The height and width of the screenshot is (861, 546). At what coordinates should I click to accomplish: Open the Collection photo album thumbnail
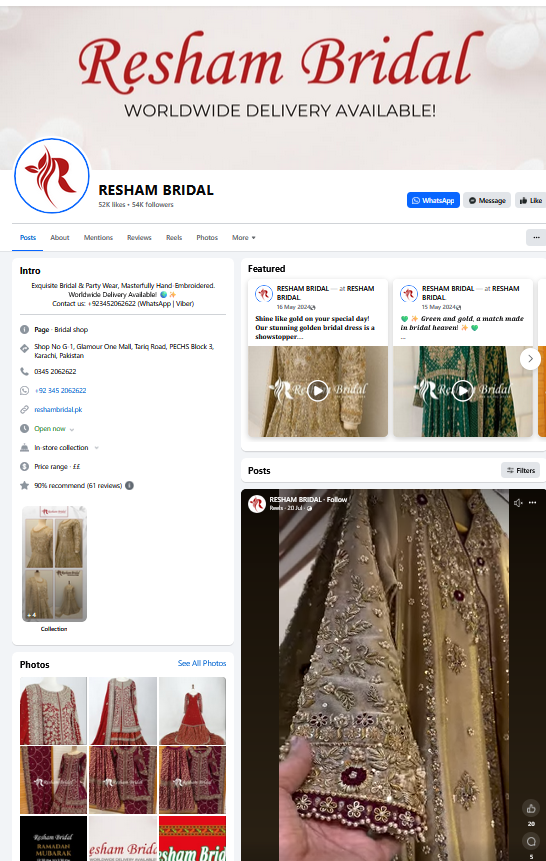point(54,564)
